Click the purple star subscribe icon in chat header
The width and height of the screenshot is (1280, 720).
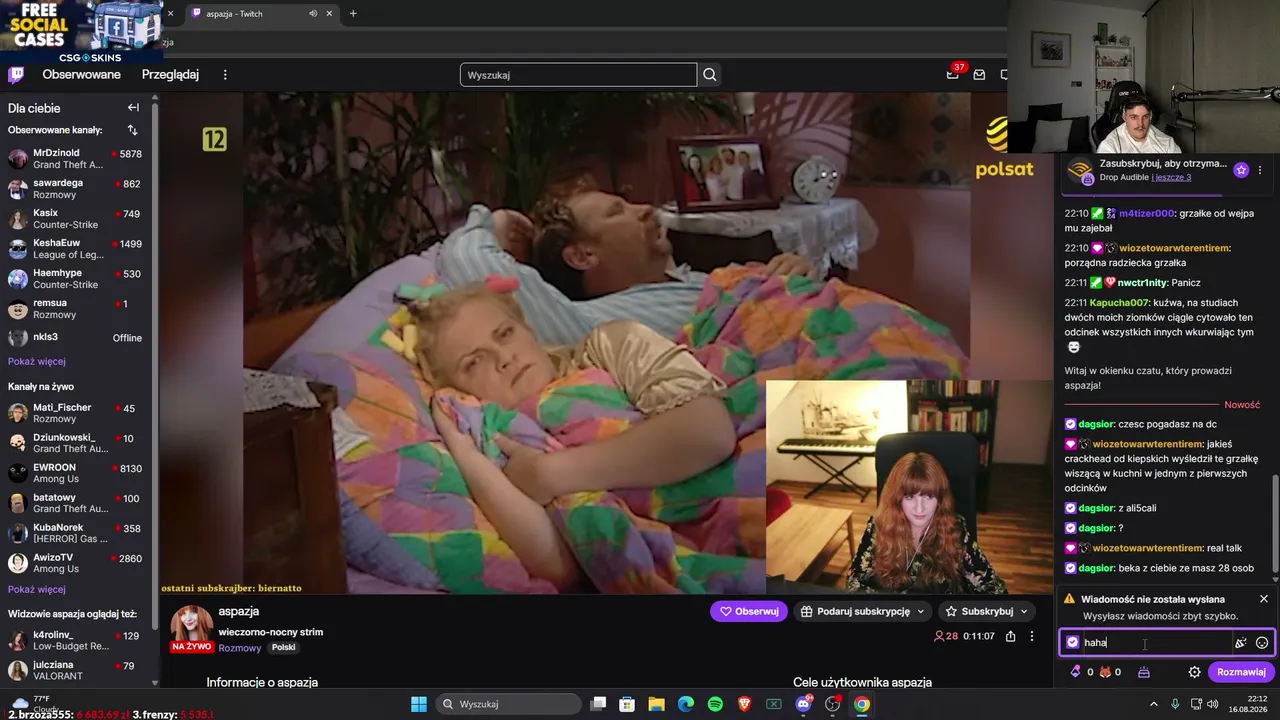coord(1241,170)
